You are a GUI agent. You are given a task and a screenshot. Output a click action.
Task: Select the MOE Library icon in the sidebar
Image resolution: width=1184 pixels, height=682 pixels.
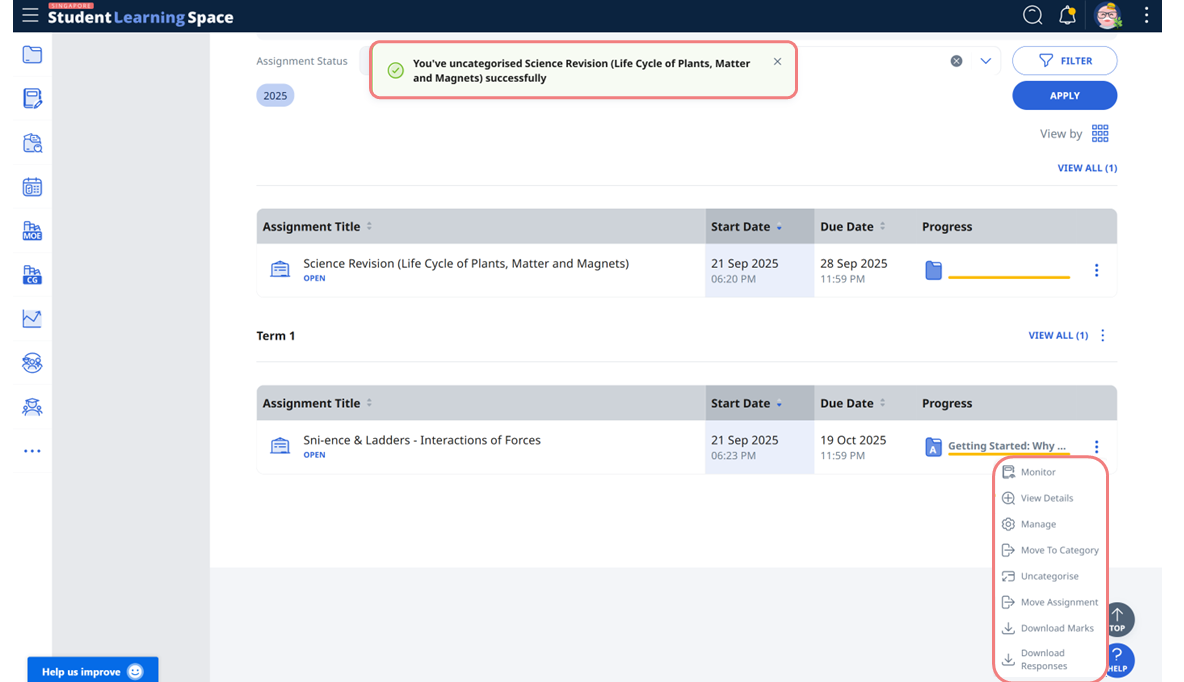31,231
